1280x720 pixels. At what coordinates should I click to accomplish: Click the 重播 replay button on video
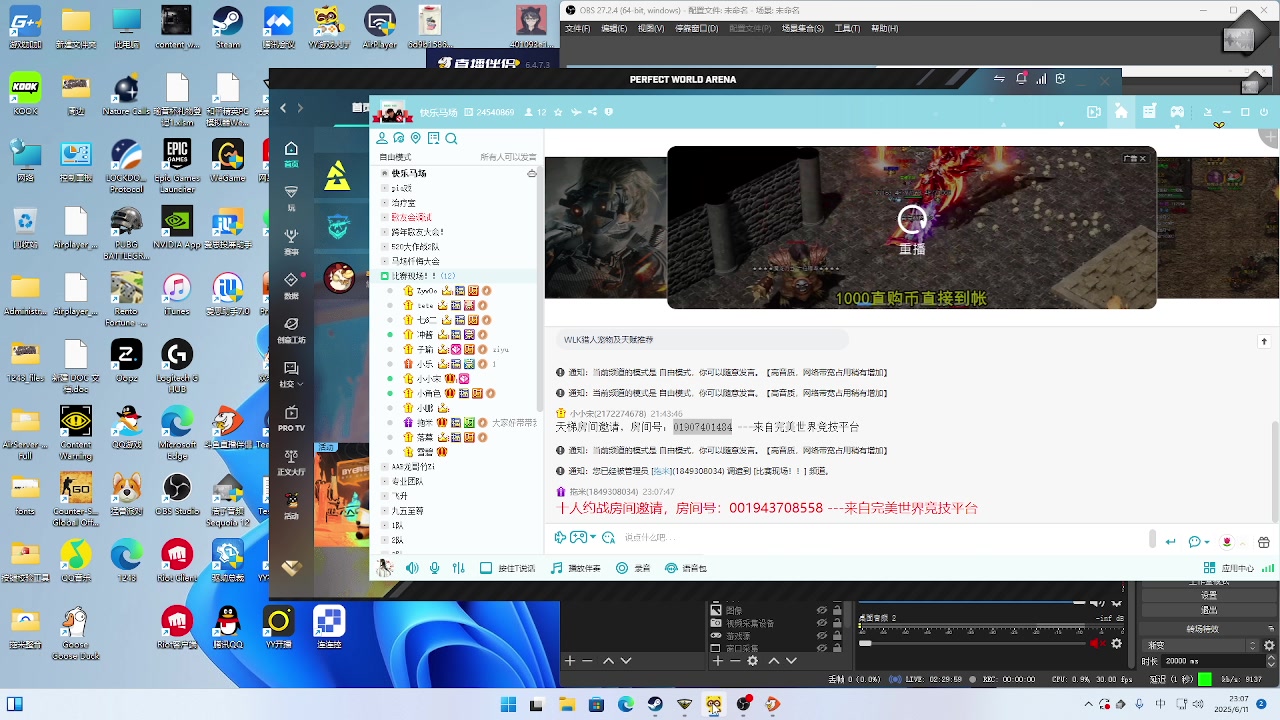click(x=912, y=230)
